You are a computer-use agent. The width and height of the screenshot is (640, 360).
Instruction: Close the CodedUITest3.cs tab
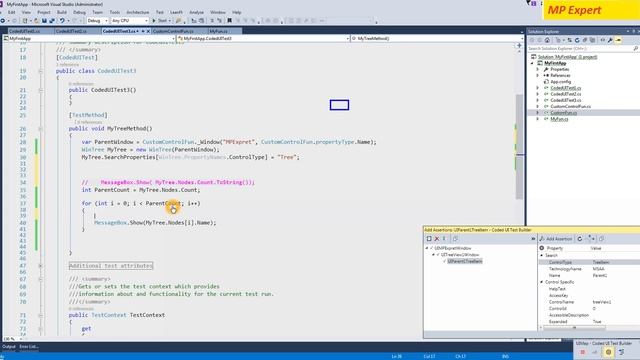point(148,31)
